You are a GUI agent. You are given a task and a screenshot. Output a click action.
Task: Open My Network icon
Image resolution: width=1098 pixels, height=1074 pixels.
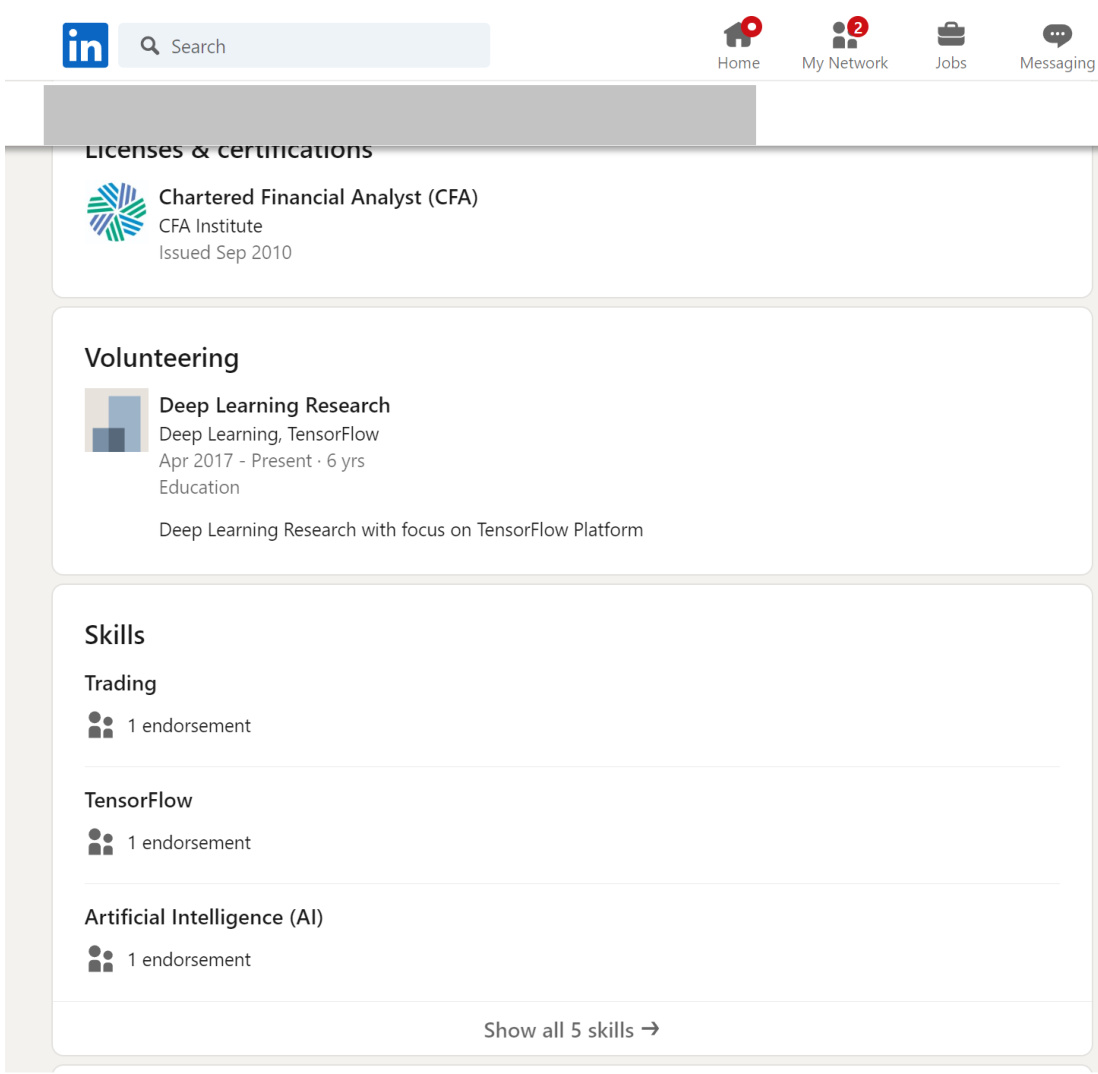(x=844, y=37)
